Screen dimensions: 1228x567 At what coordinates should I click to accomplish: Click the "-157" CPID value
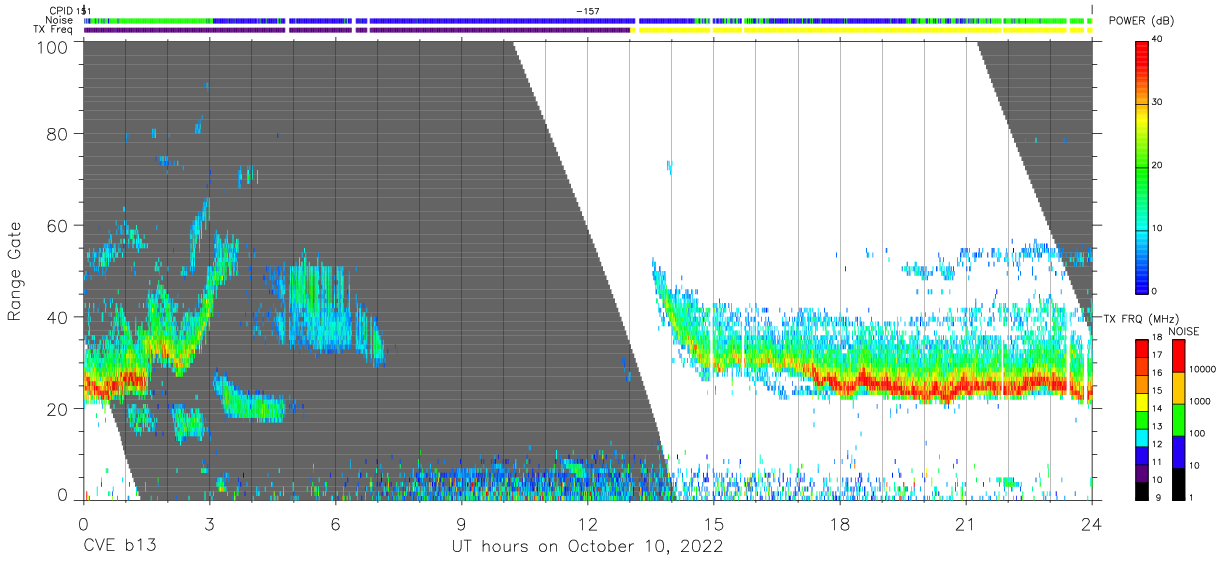(588, 11)
